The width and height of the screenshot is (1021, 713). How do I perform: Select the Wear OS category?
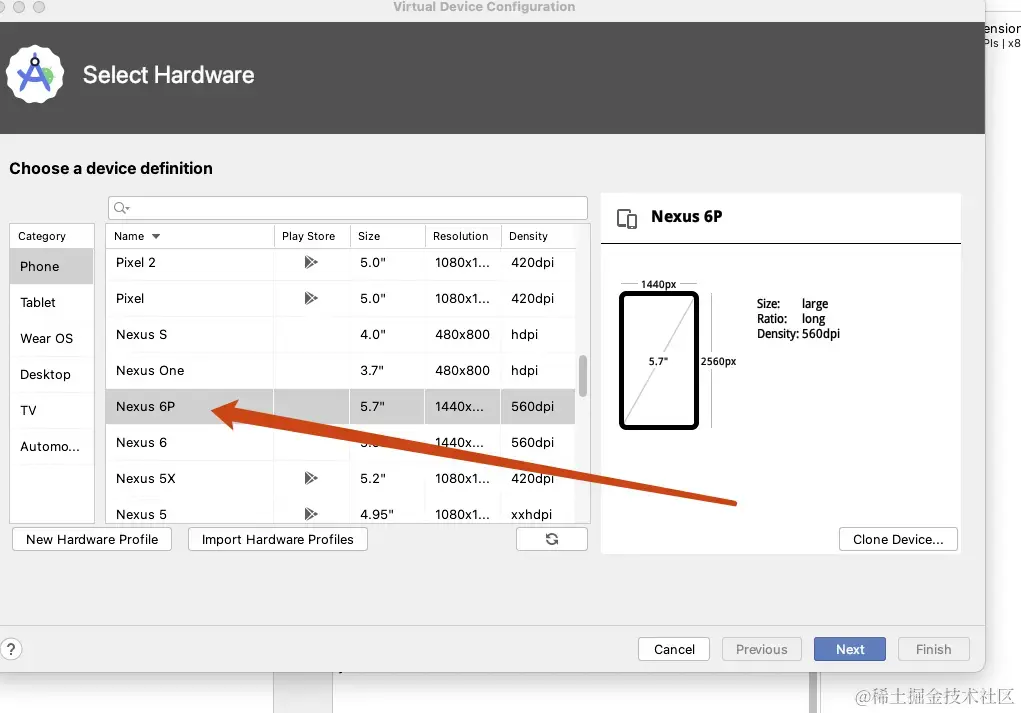coord(51,338)
